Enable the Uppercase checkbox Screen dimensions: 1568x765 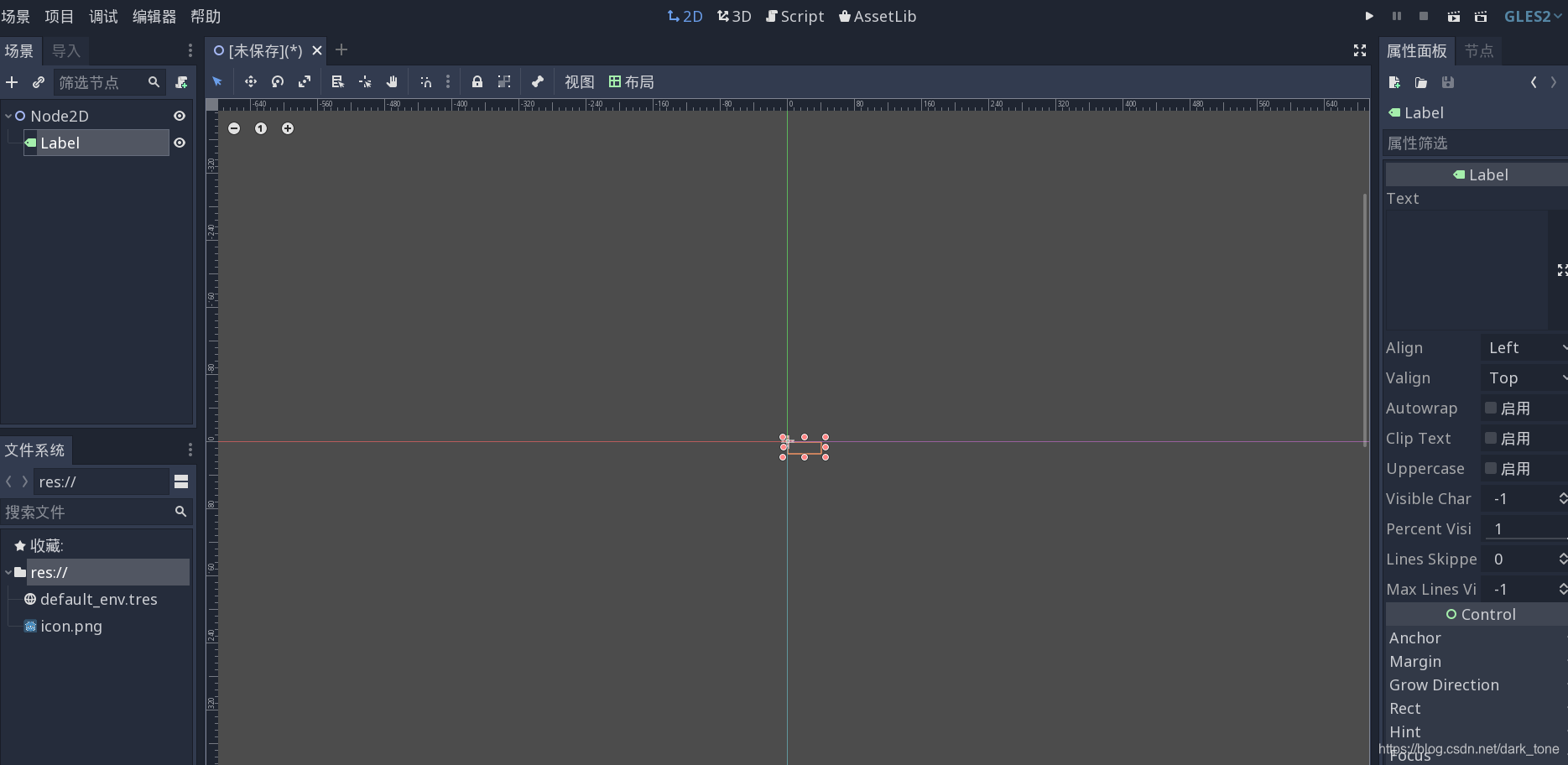[x=1491, y=468]
